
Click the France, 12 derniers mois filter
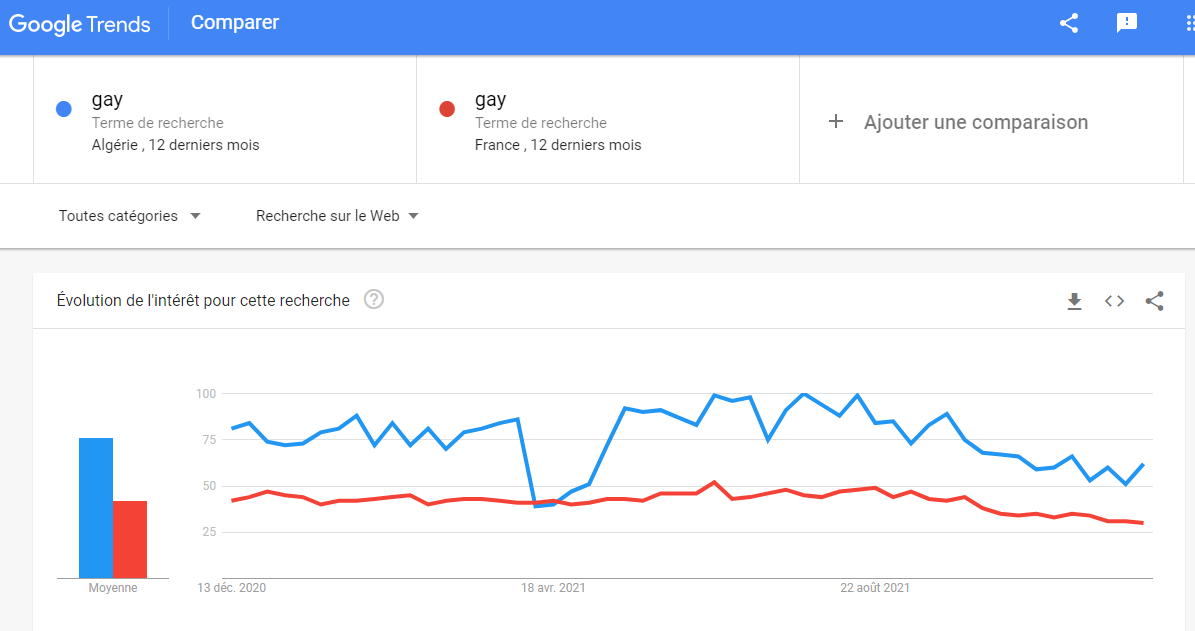click(x=558, y=145)
